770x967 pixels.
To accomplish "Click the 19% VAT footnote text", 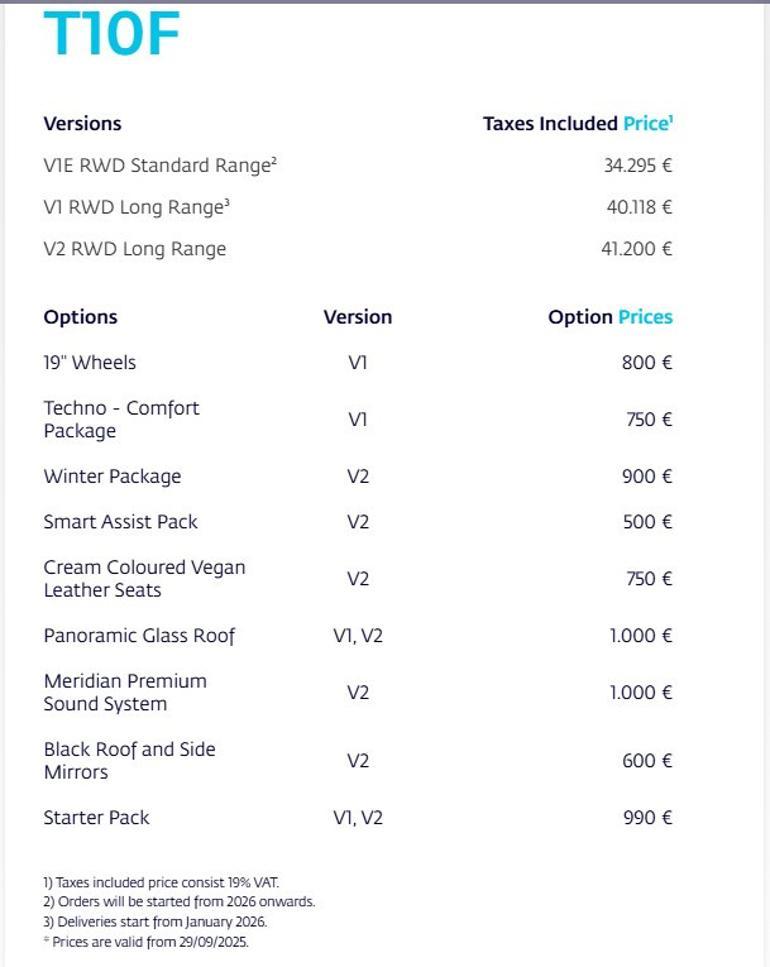I will click(161, 882).
